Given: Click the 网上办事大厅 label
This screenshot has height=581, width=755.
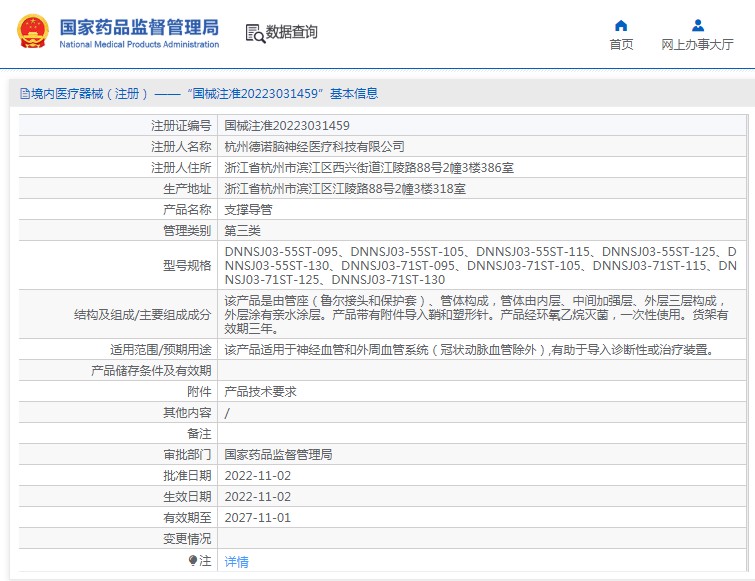Looking at the screenshot, I should tap(697, 44).
